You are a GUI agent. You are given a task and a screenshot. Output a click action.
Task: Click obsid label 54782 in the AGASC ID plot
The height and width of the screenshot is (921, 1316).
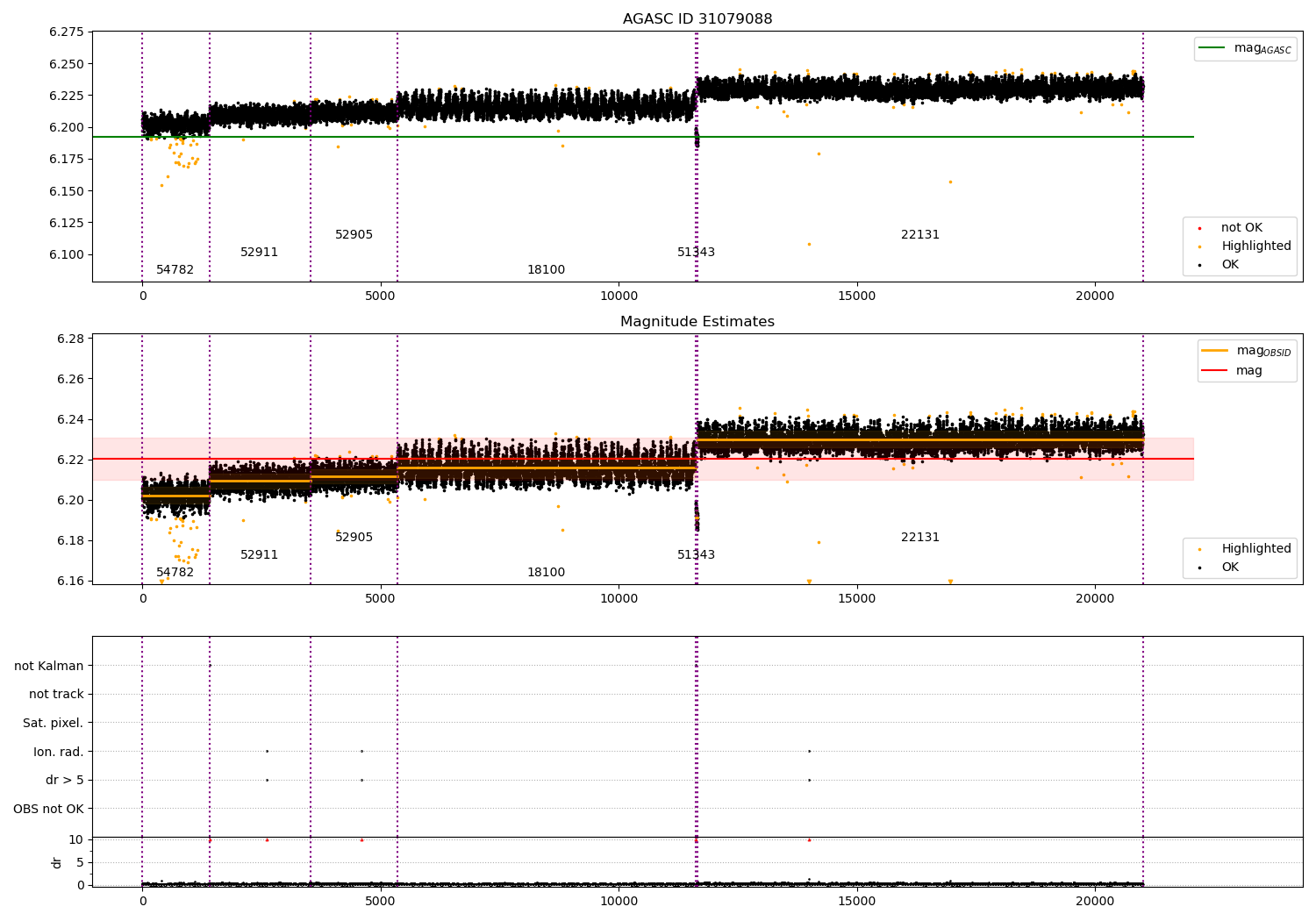(x=175, y=270)
